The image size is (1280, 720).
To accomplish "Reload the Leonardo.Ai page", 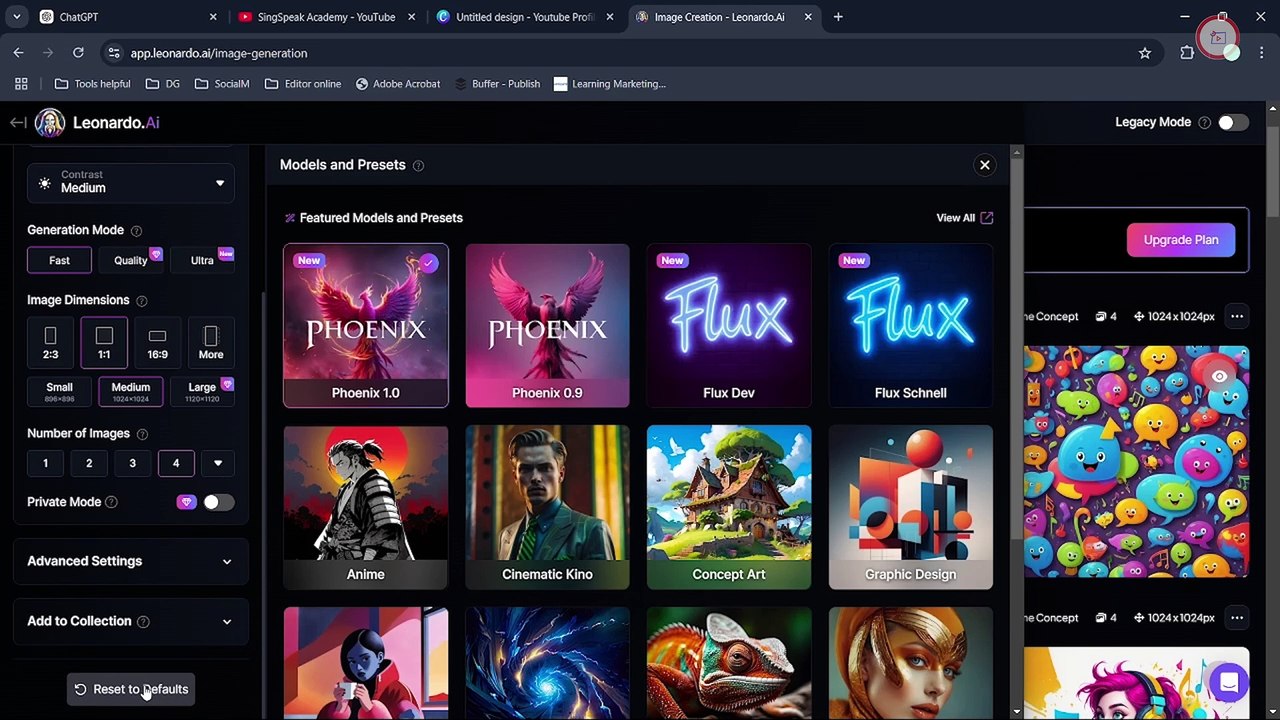I will (x=78, y=53).
